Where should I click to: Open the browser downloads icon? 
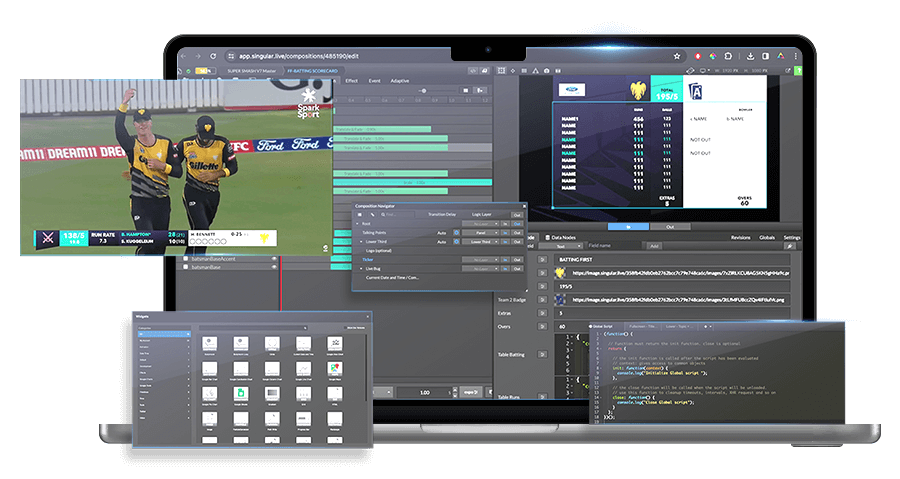[750, 56]
